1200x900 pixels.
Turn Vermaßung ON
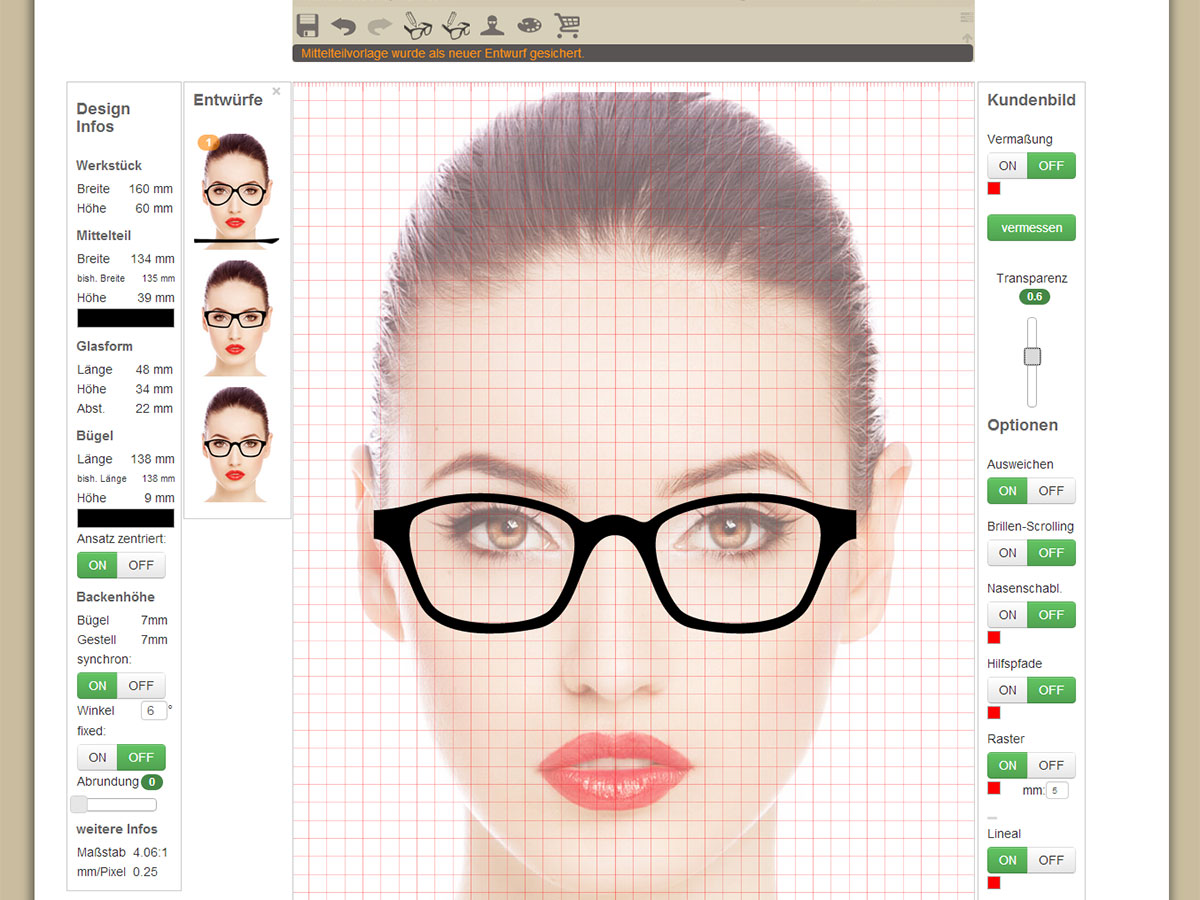coord(1007,166)
